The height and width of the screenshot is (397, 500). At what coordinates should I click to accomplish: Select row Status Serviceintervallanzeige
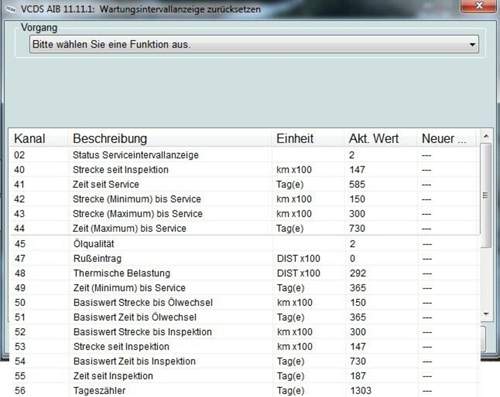tap(245, 155)
